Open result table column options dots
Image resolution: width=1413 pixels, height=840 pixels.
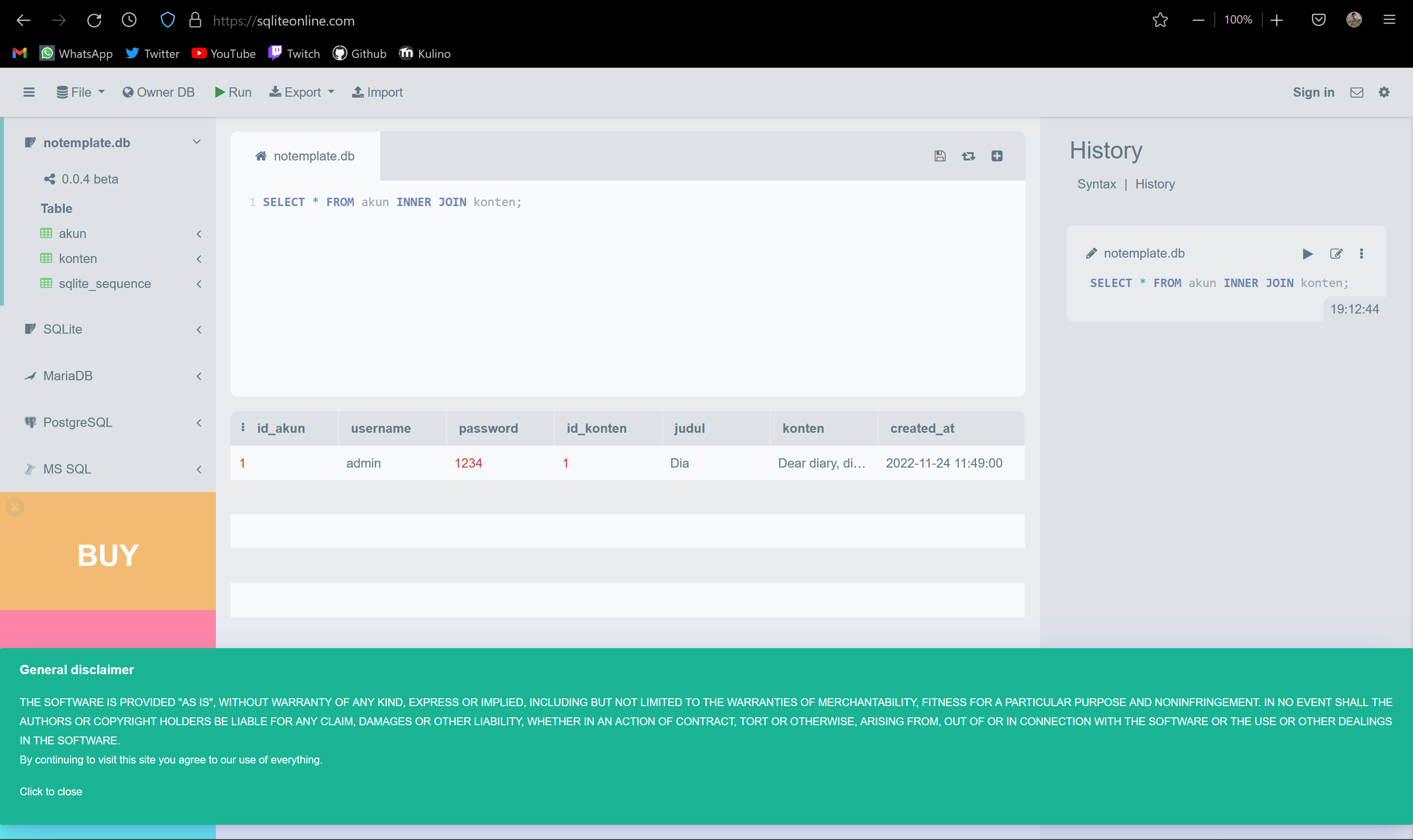[243, 427]
